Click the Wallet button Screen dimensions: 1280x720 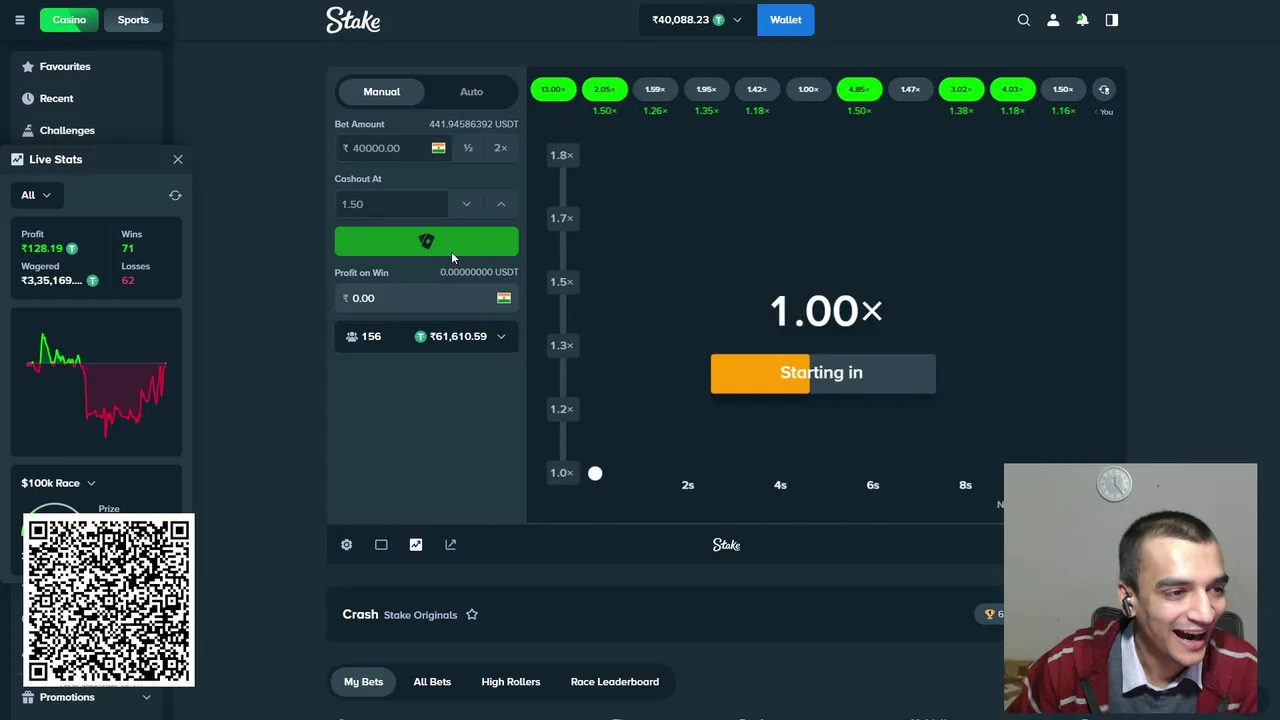pyautogui.click(x=785, y=20)
